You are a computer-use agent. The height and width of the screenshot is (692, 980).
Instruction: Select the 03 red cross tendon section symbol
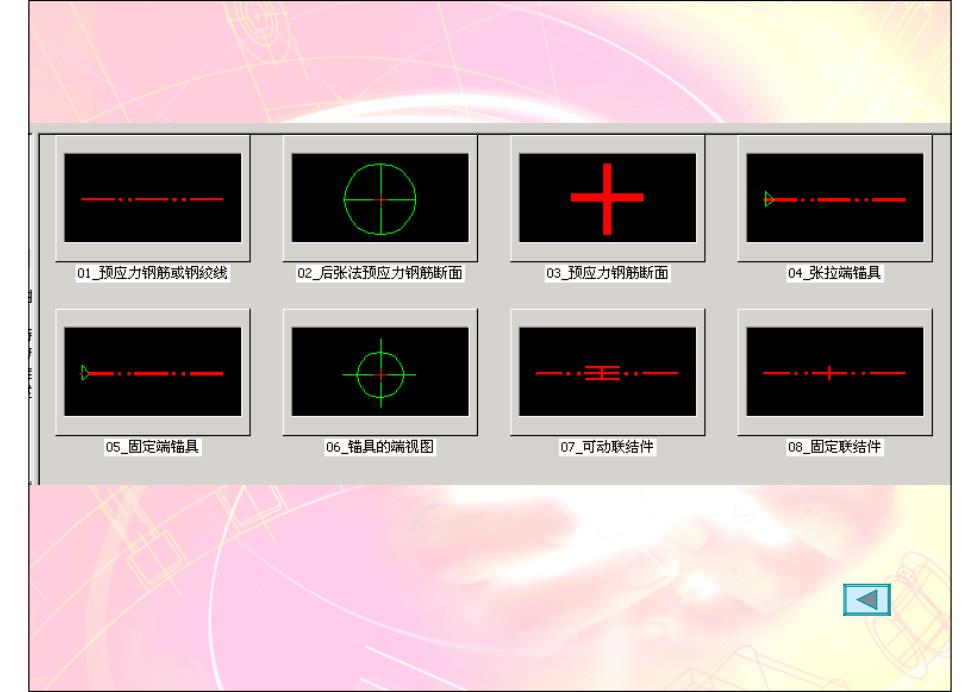tap(608, 198)
